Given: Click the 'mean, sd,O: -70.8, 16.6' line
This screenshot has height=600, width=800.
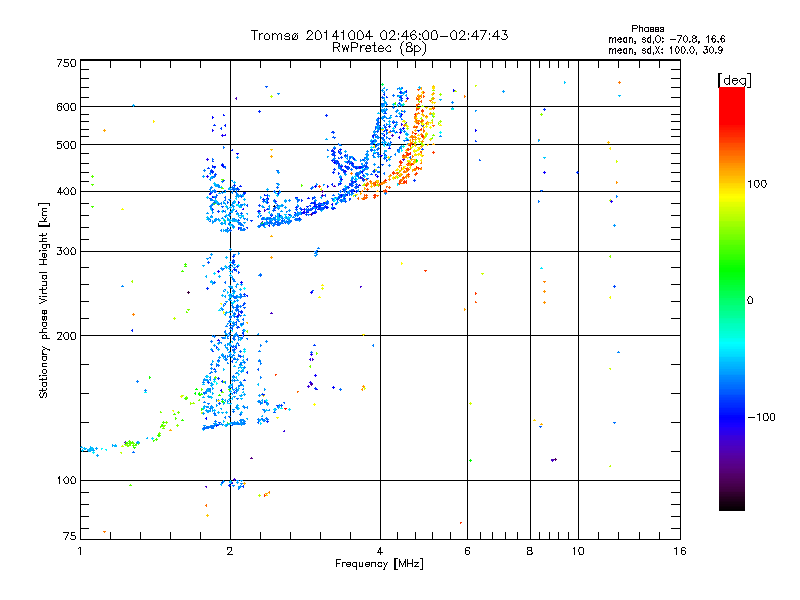Looking at the screenshot, I should pos(666,39).
